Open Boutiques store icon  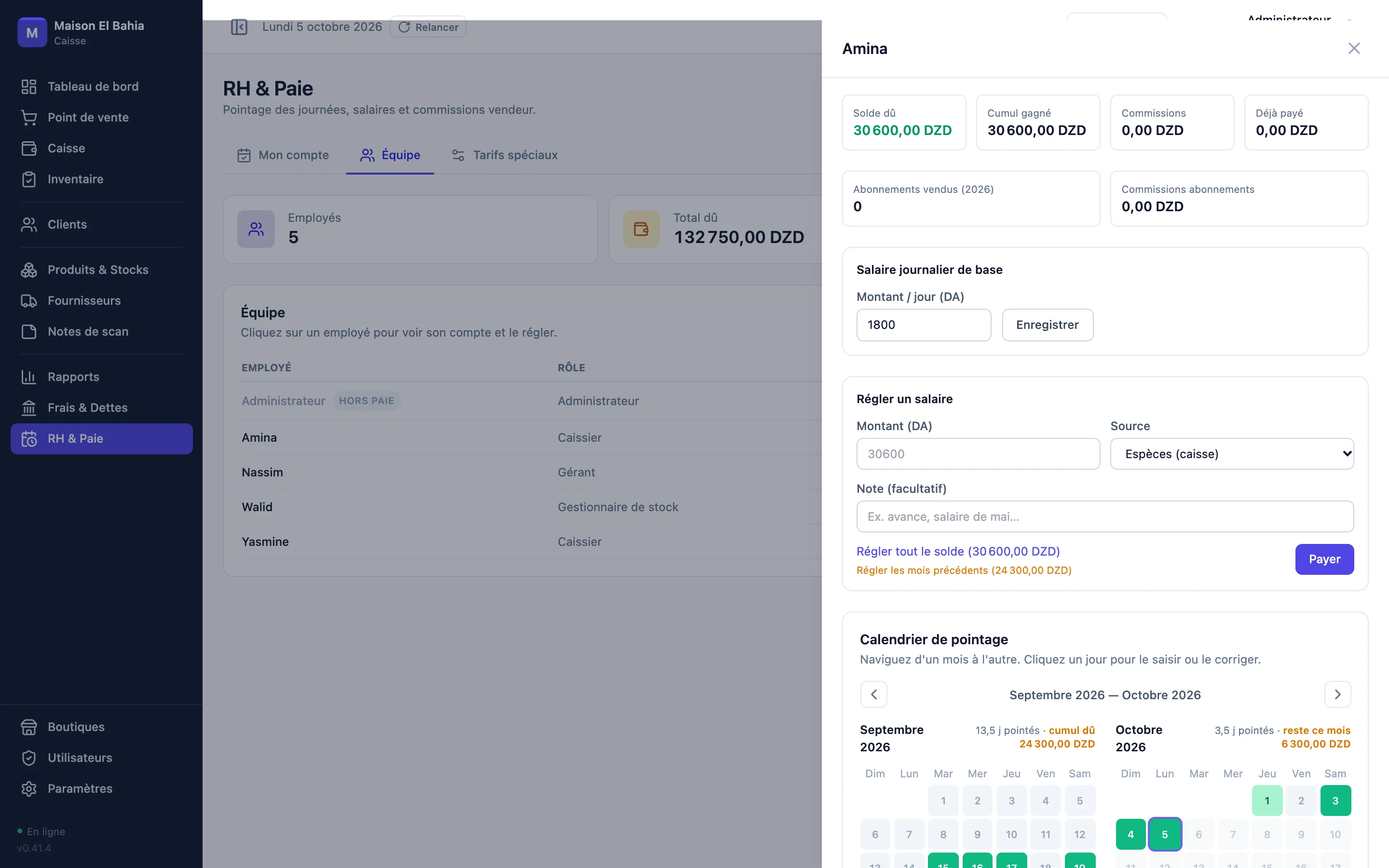click(x=29, y=727)
